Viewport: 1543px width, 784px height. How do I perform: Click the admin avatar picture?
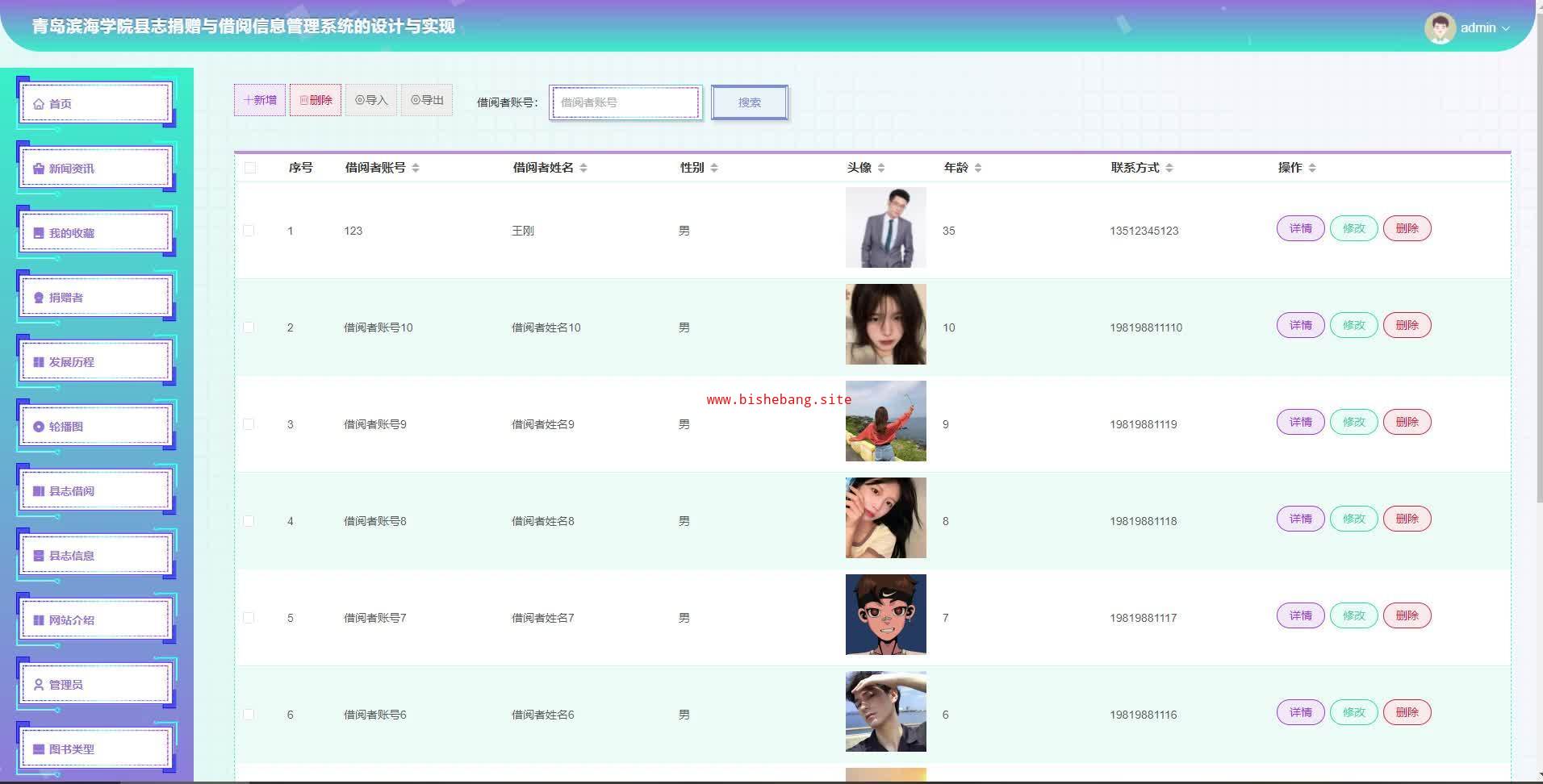click(1440, 27)
